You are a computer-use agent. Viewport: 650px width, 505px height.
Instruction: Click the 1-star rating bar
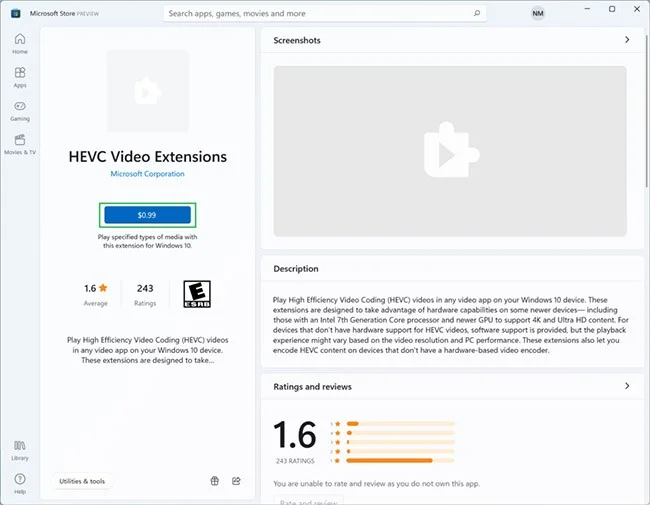[400, 460]
